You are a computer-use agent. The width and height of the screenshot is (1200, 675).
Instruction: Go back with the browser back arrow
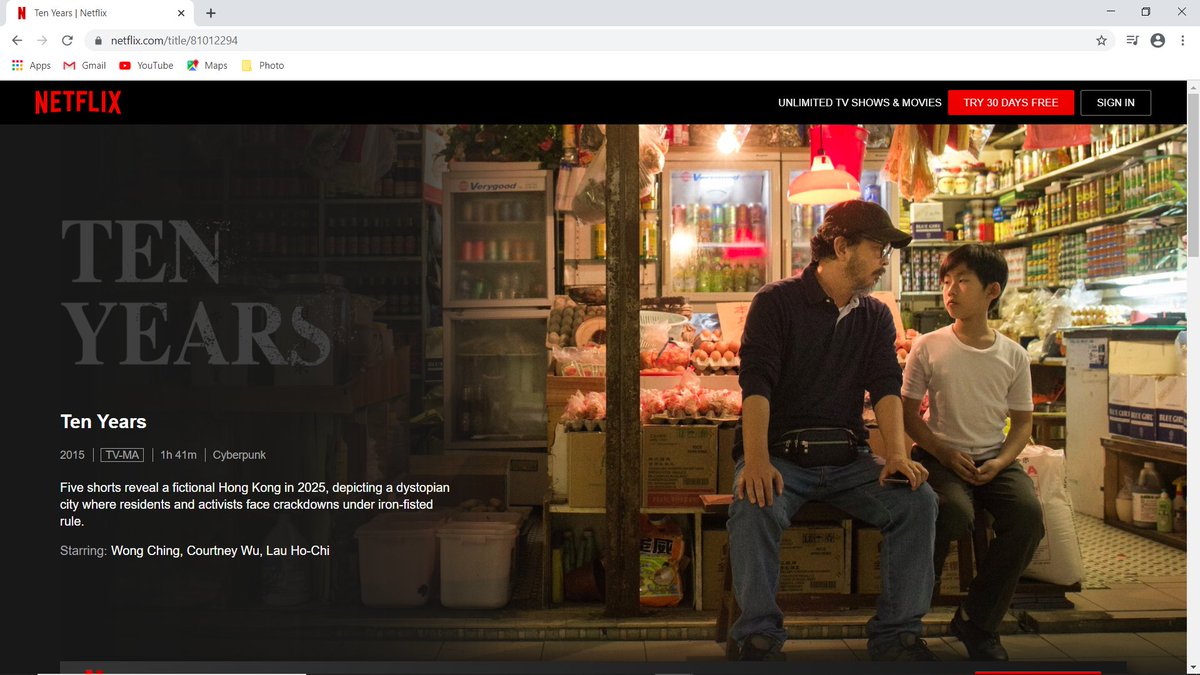(16, 40)
